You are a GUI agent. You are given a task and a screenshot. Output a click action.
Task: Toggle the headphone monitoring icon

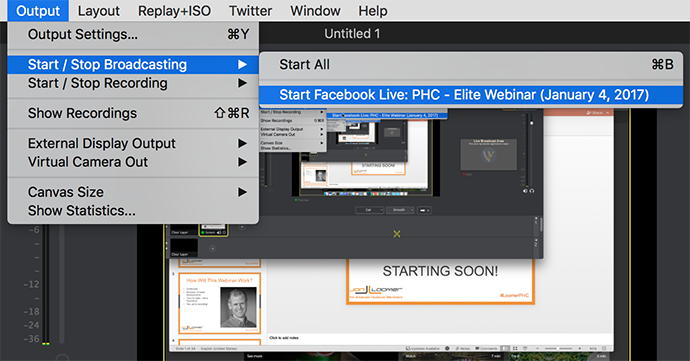532,191
